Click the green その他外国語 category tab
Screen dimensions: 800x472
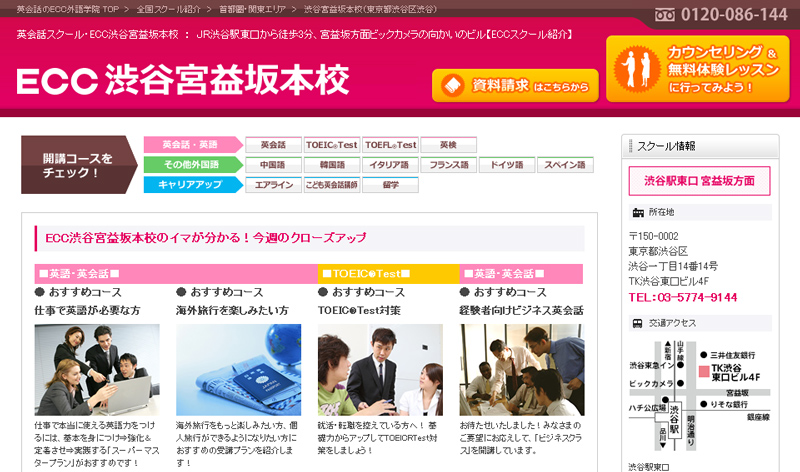[193, 165]
